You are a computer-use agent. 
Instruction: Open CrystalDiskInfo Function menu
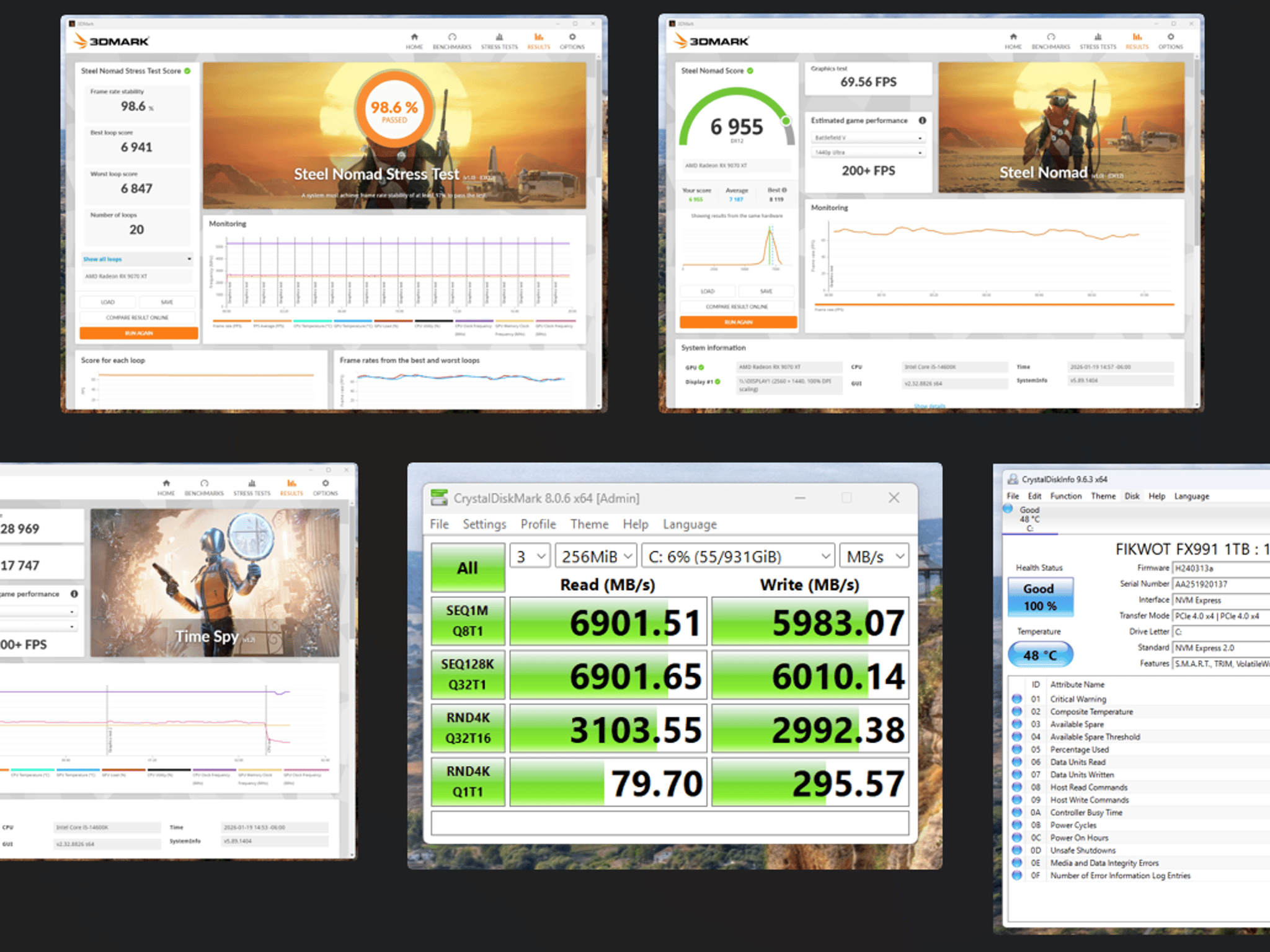(1065, 496)
